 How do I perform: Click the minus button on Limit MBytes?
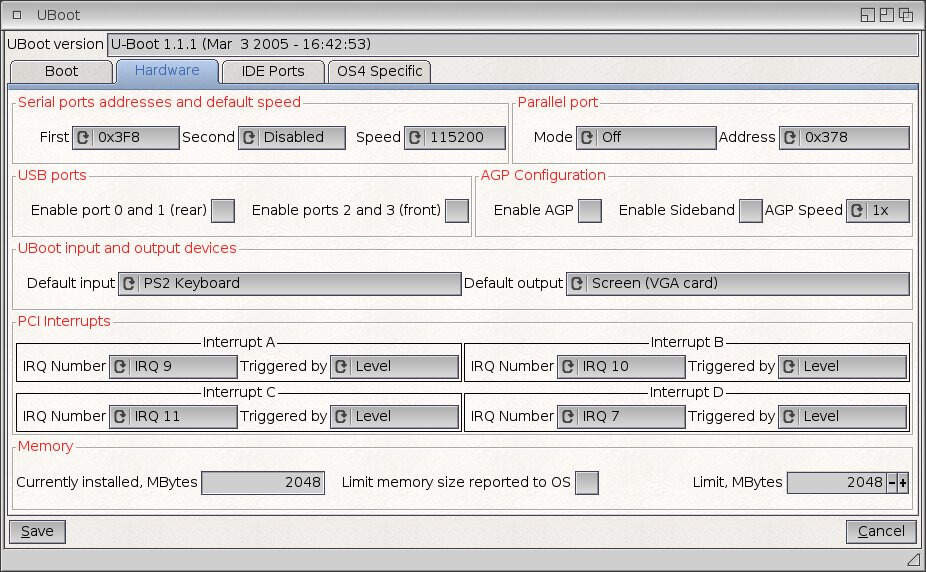coord(892,483)
